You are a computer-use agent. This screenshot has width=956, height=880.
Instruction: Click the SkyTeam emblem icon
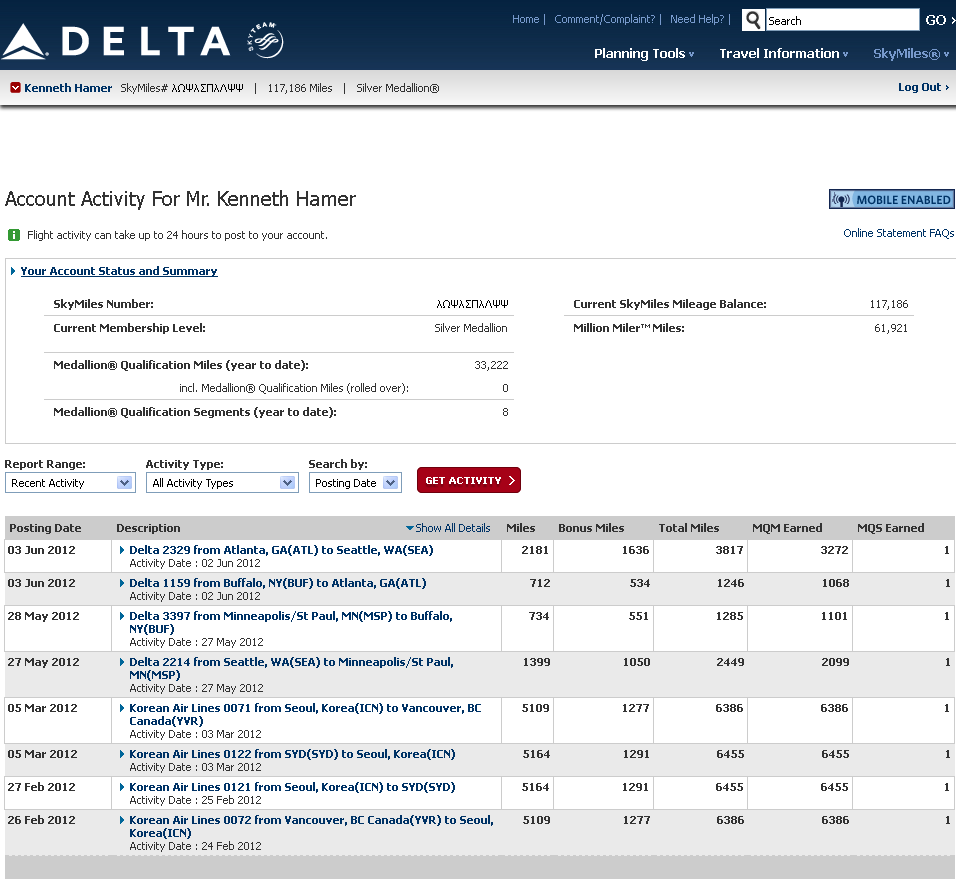coord(265,40)
